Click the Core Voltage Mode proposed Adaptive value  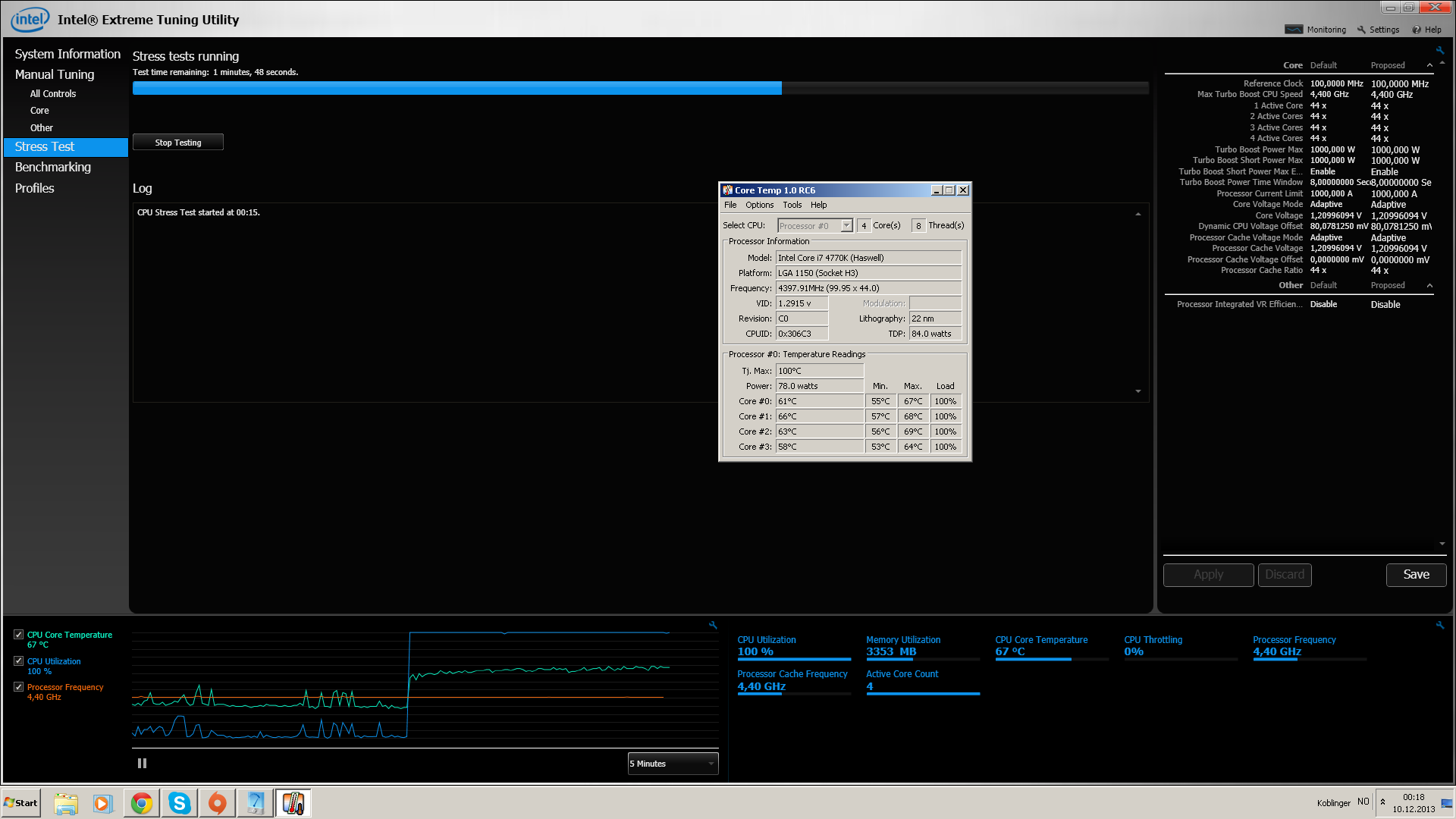click(x=1388, y=205)
